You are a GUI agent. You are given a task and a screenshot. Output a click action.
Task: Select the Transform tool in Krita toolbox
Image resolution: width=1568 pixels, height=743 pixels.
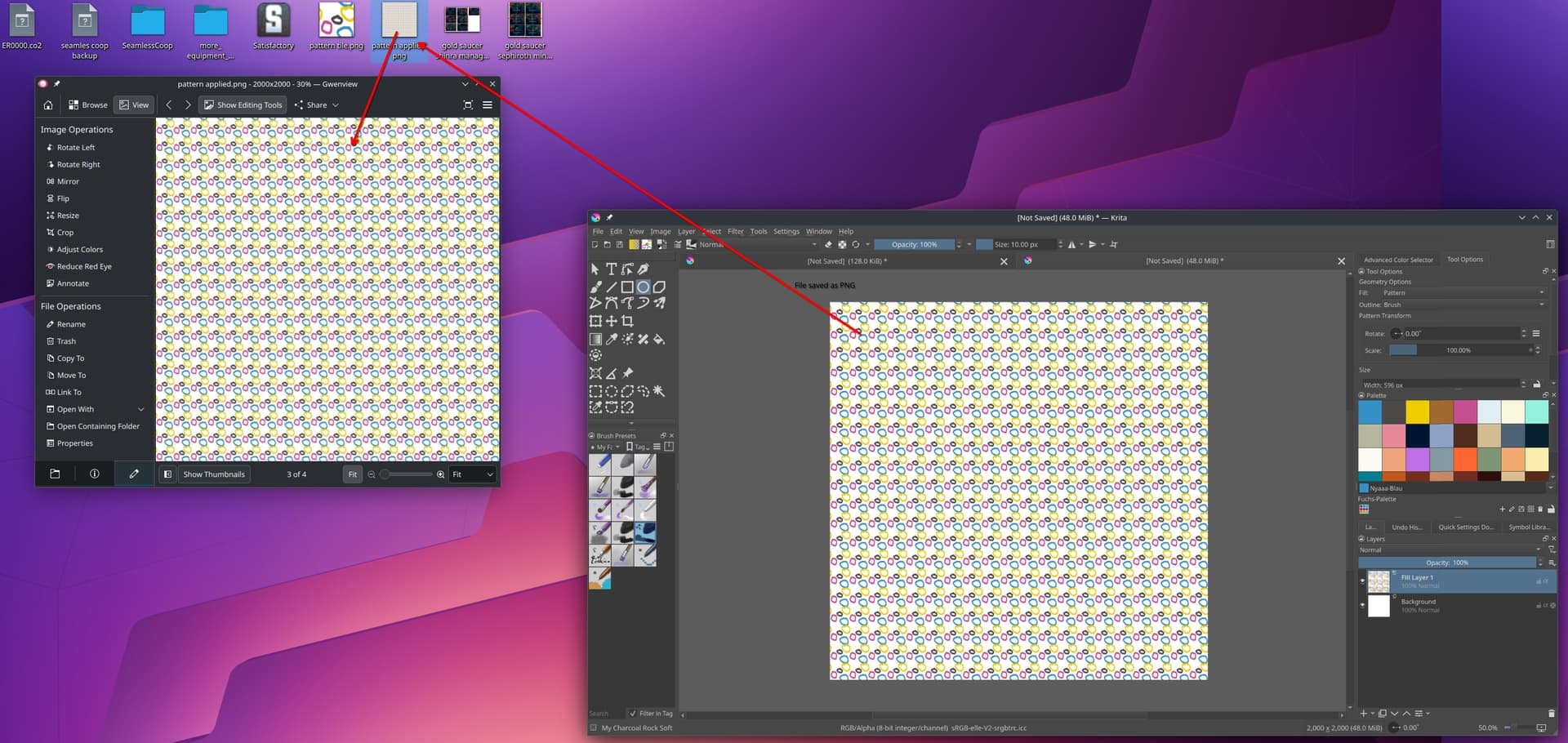[x=595, y=321]
